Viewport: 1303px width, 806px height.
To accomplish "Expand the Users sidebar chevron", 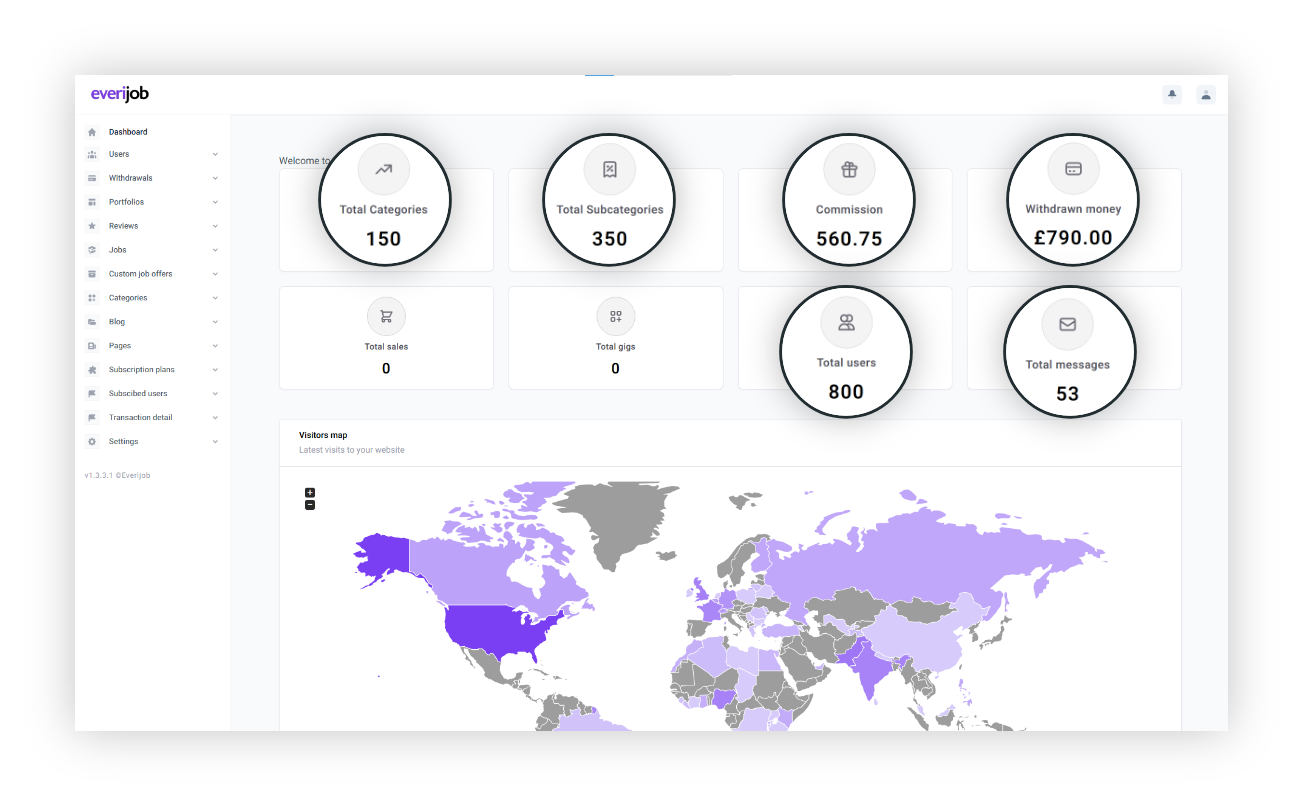I will [x=215, y=154].
